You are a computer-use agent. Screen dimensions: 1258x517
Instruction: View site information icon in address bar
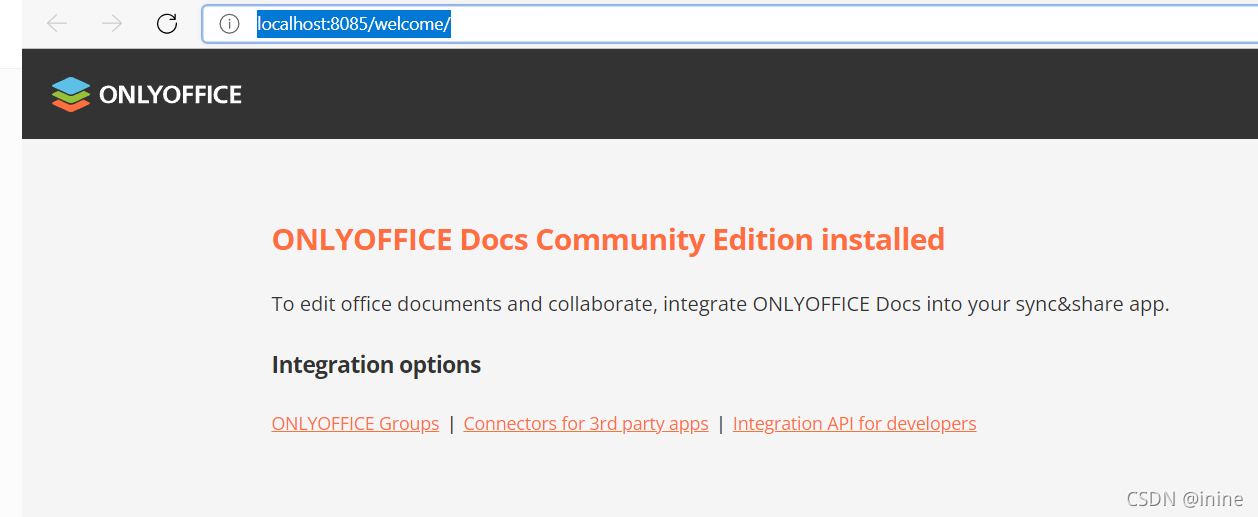point(229,24)
